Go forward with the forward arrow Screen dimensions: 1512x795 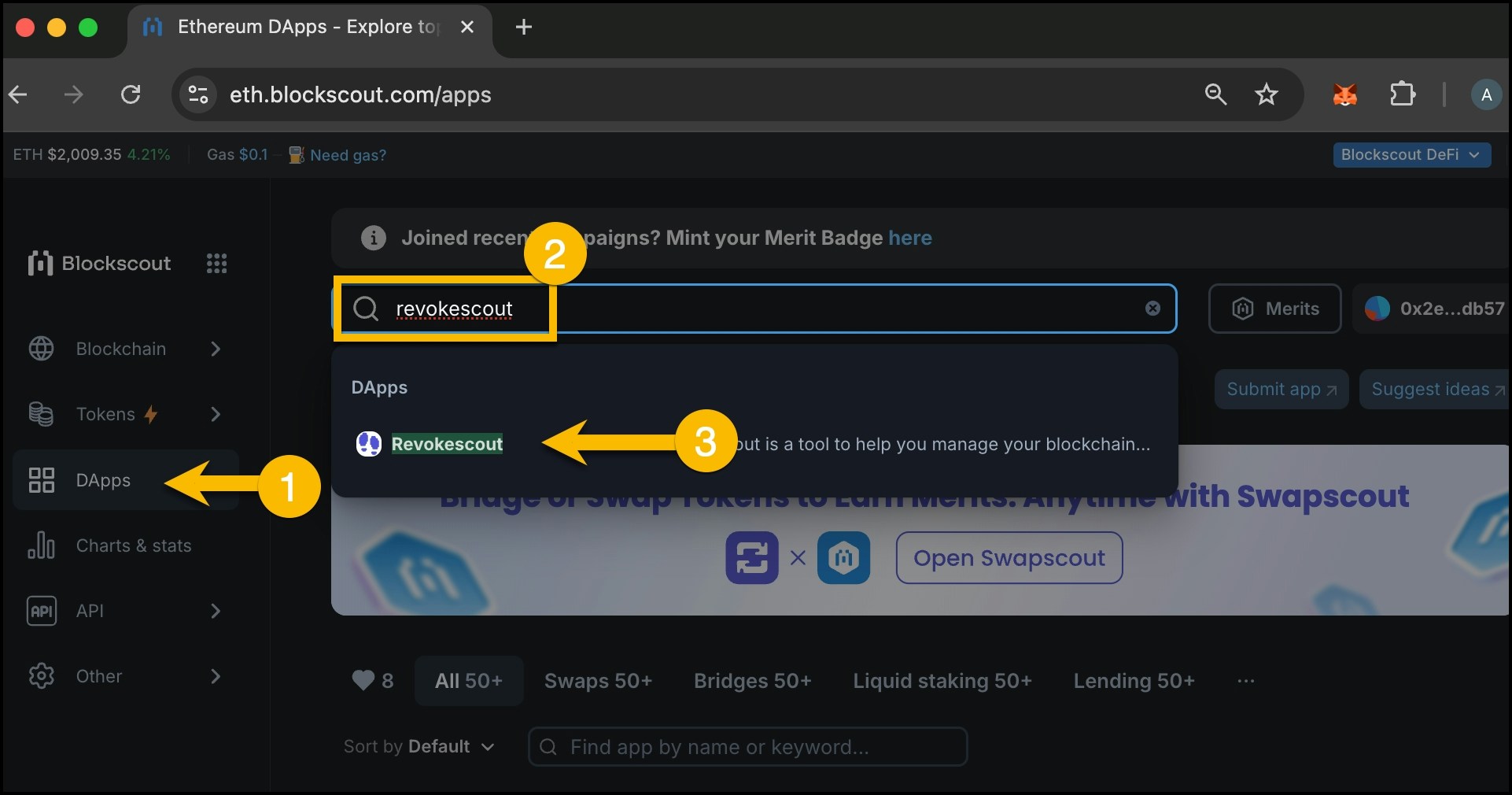coord(73,95)
